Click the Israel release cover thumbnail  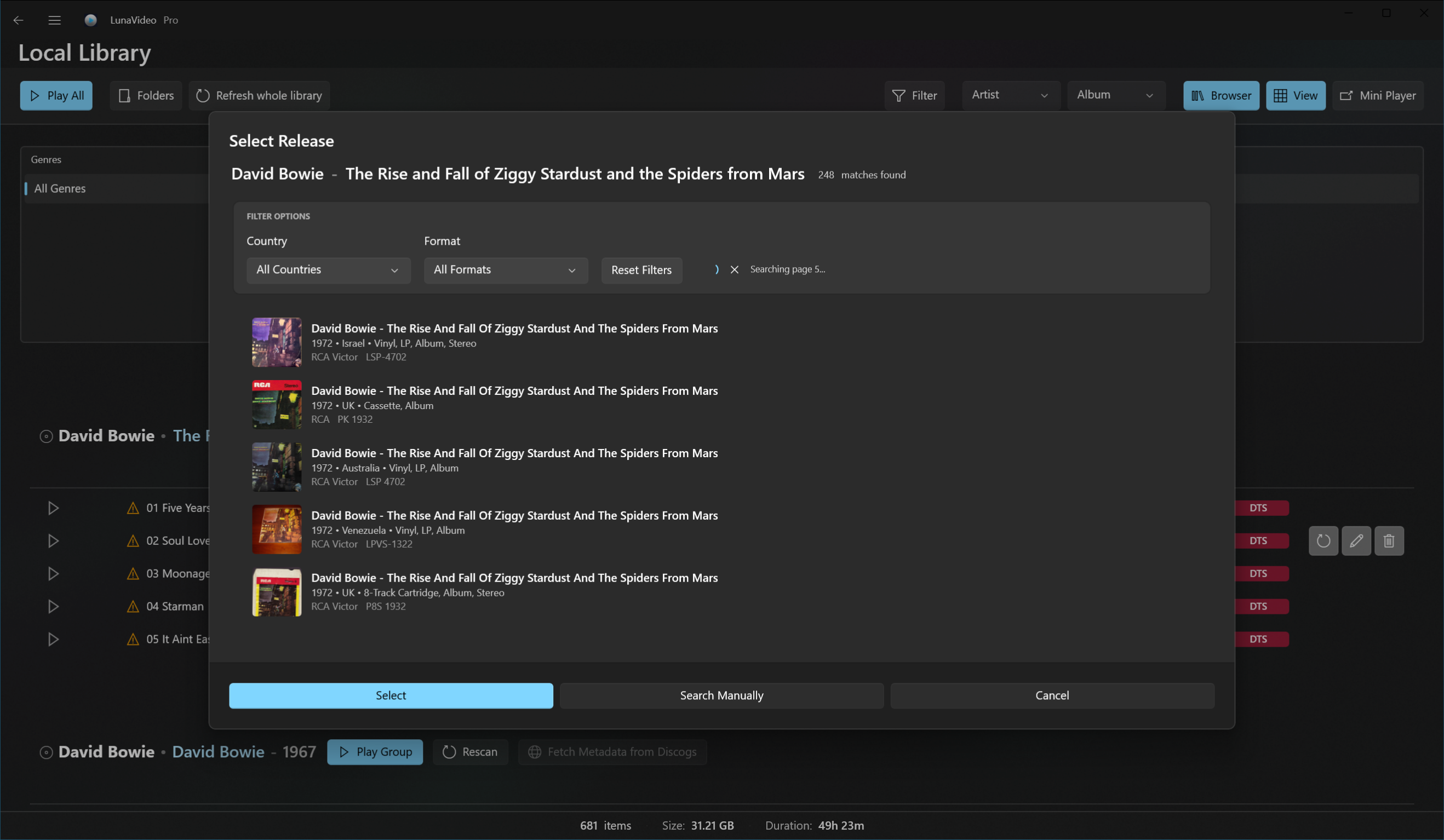point(277,342)
